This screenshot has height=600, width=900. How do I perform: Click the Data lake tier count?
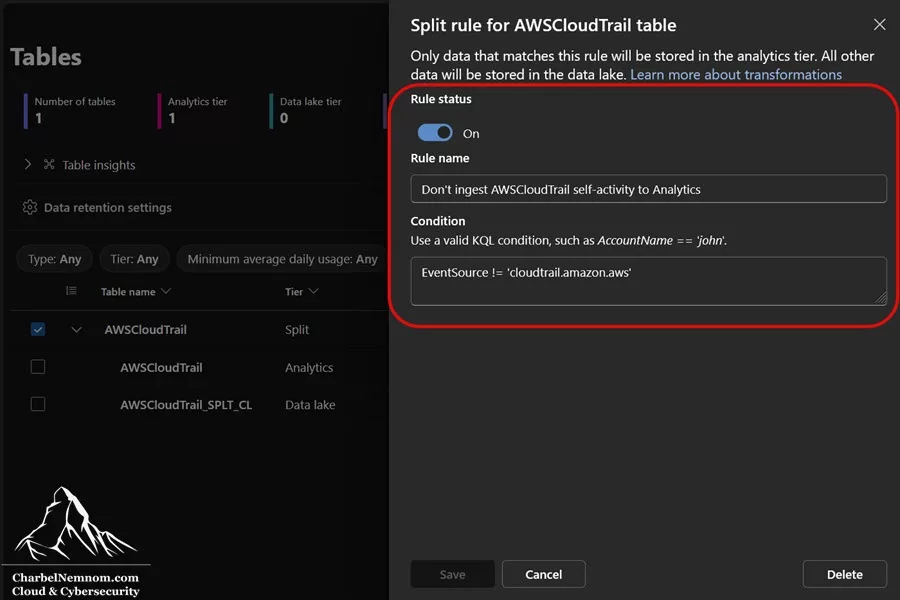tap(284, 118)
